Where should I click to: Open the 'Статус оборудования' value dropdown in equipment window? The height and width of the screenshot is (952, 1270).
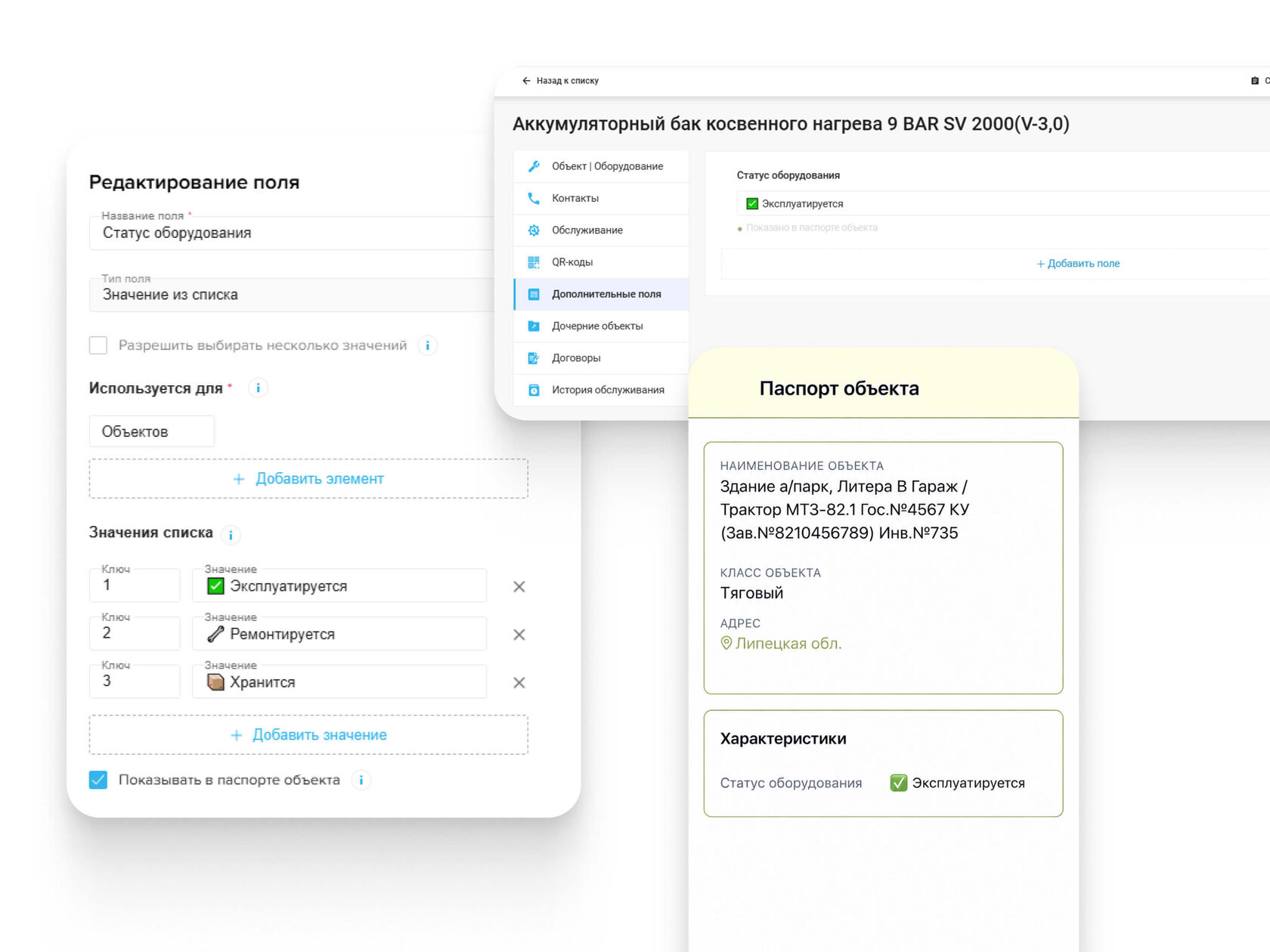[x=1003, y=204]
